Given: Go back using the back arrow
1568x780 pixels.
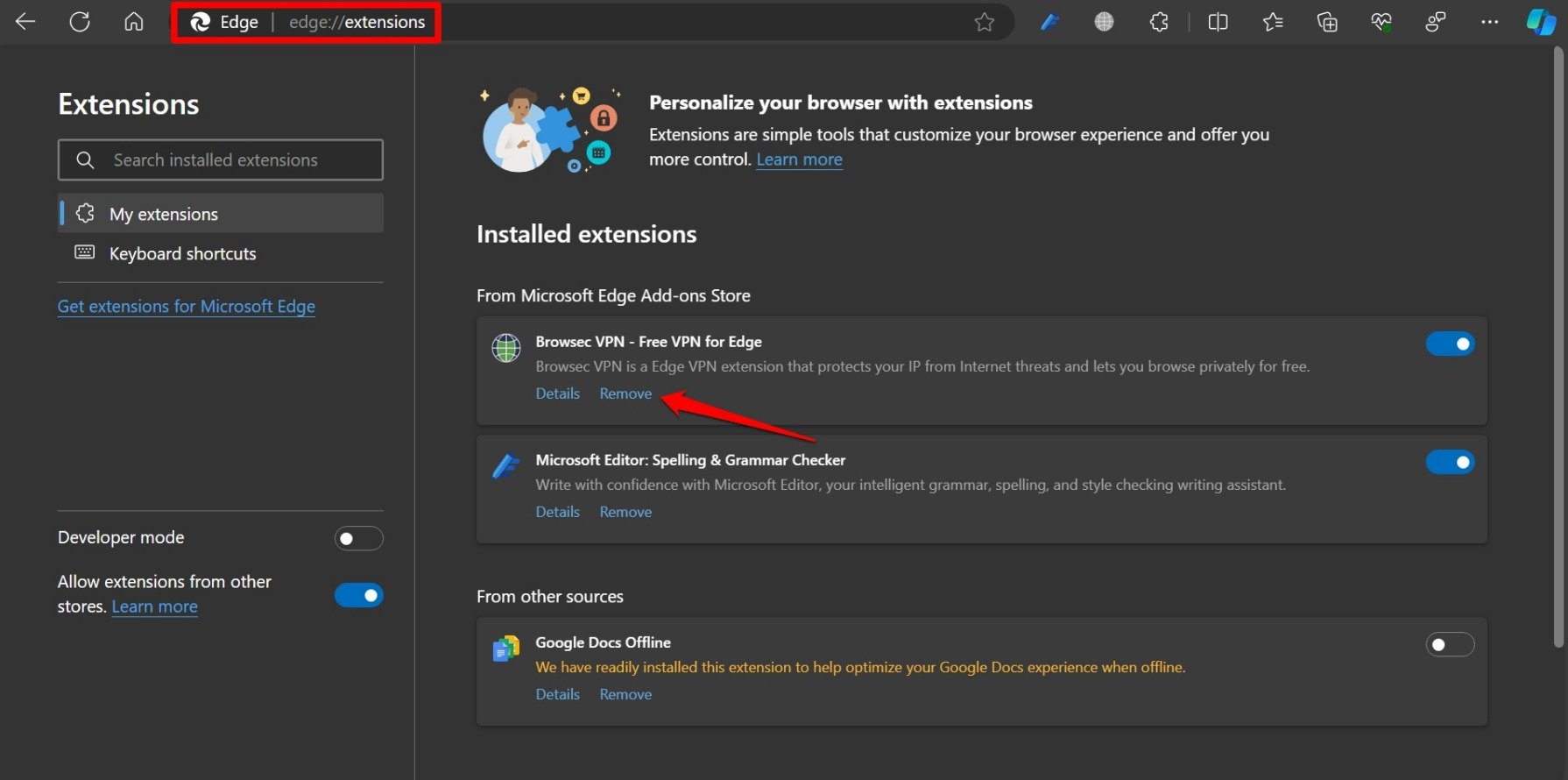Looking at the screenshot, I should 25,22.
